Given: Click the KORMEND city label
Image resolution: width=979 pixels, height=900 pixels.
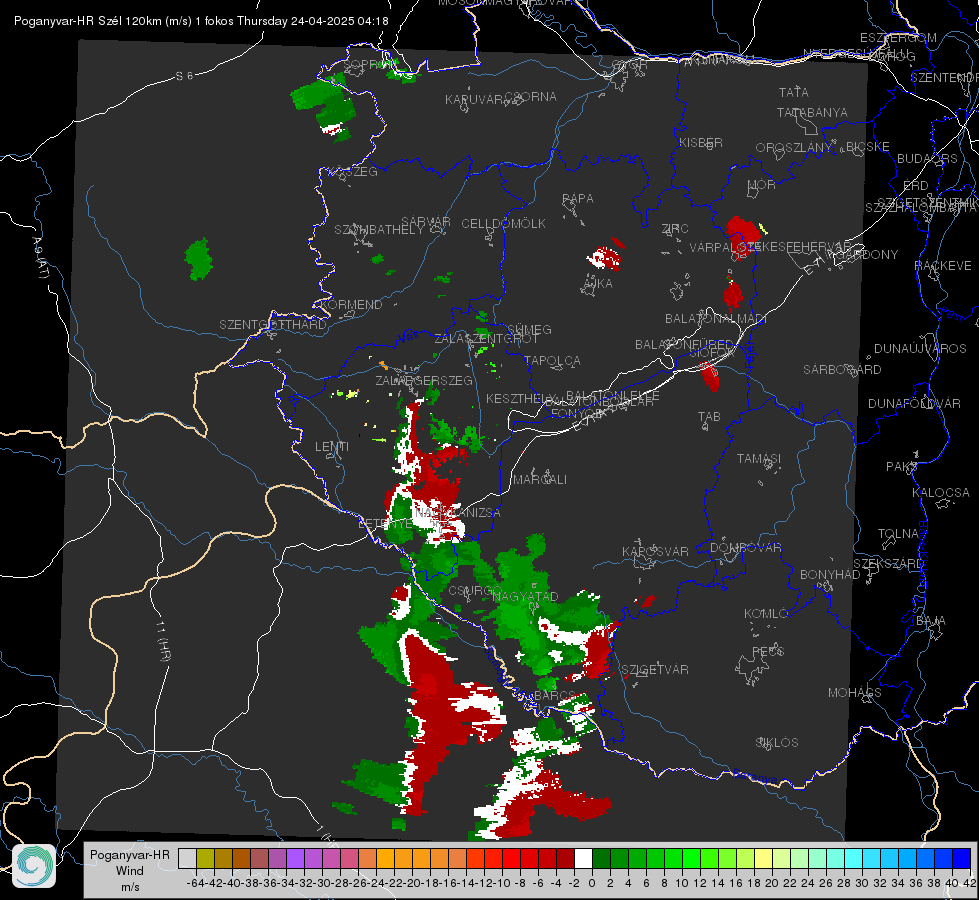Looking at the screenshot, I should 350,305.
